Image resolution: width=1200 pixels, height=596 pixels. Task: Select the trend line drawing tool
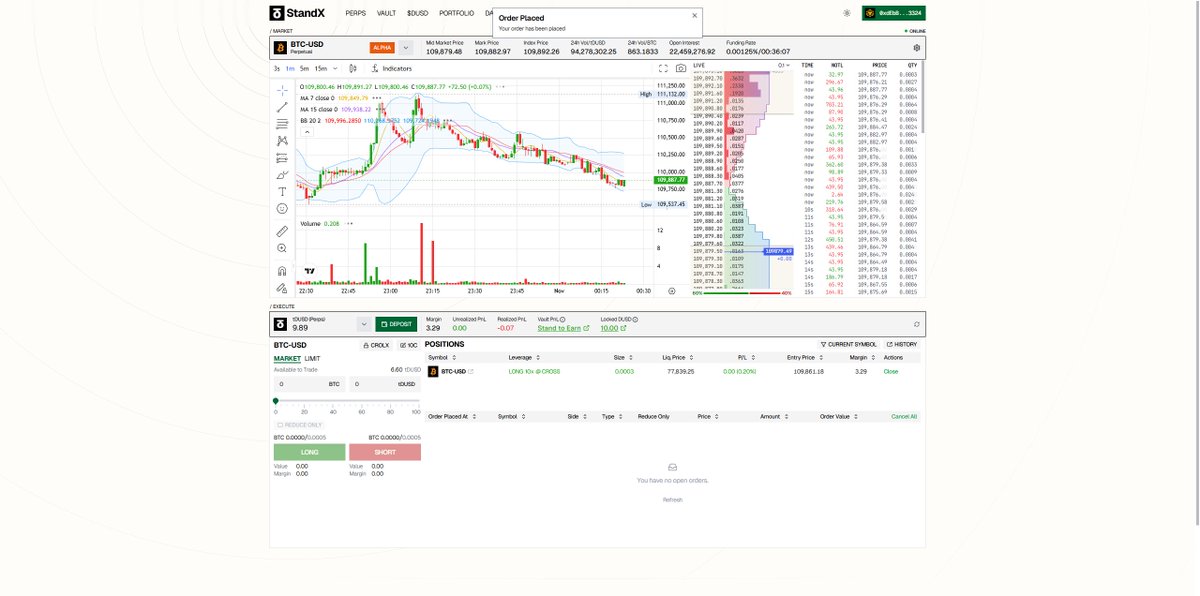[x=282, y=107]
